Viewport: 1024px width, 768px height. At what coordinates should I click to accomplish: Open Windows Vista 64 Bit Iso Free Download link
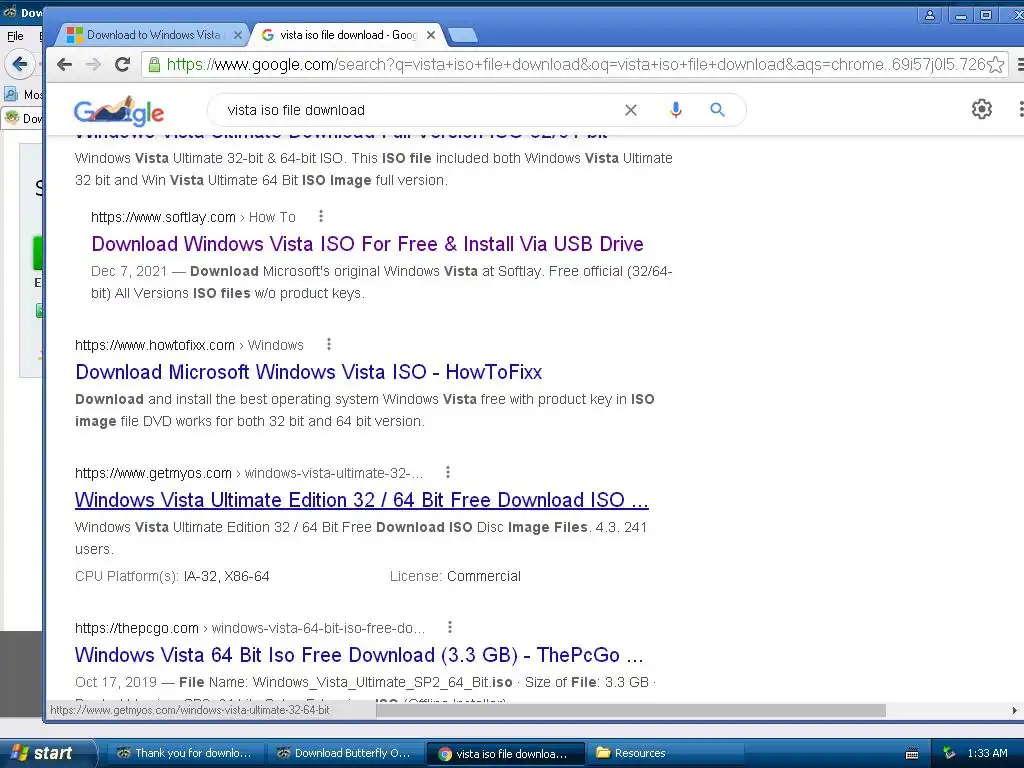(359, 654)
